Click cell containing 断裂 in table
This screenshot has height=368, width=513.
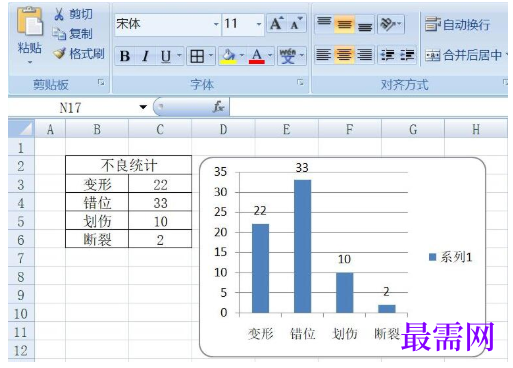(x=97, y=239)
